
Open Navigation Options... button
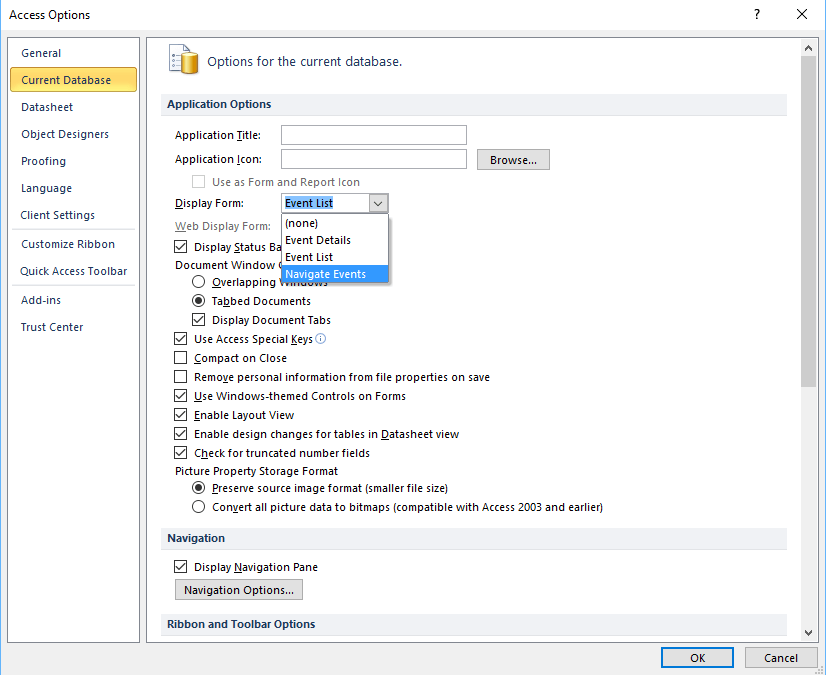pos(239,590)
